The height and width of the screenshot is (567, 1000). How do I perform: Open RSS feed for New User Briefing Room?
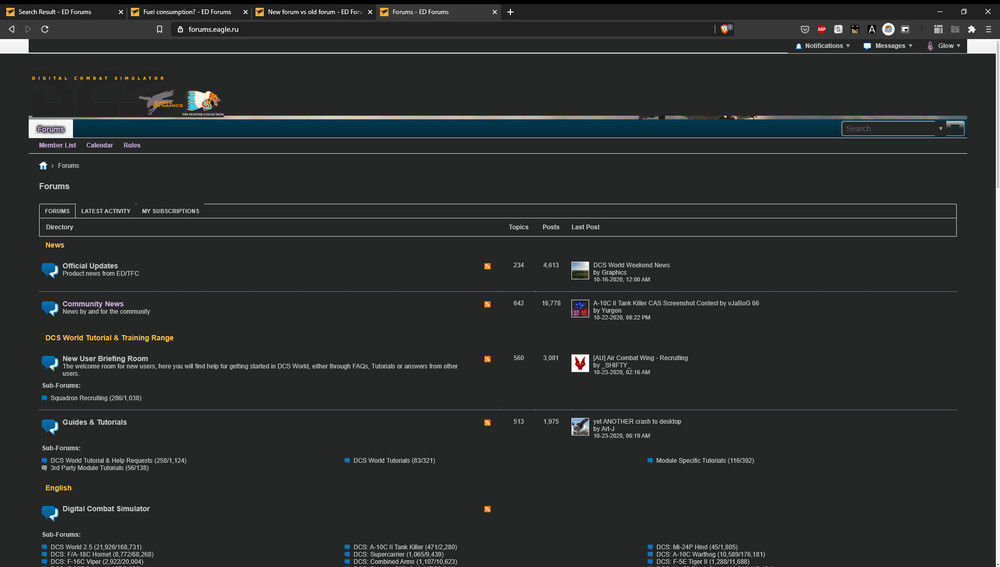[487, 359]
